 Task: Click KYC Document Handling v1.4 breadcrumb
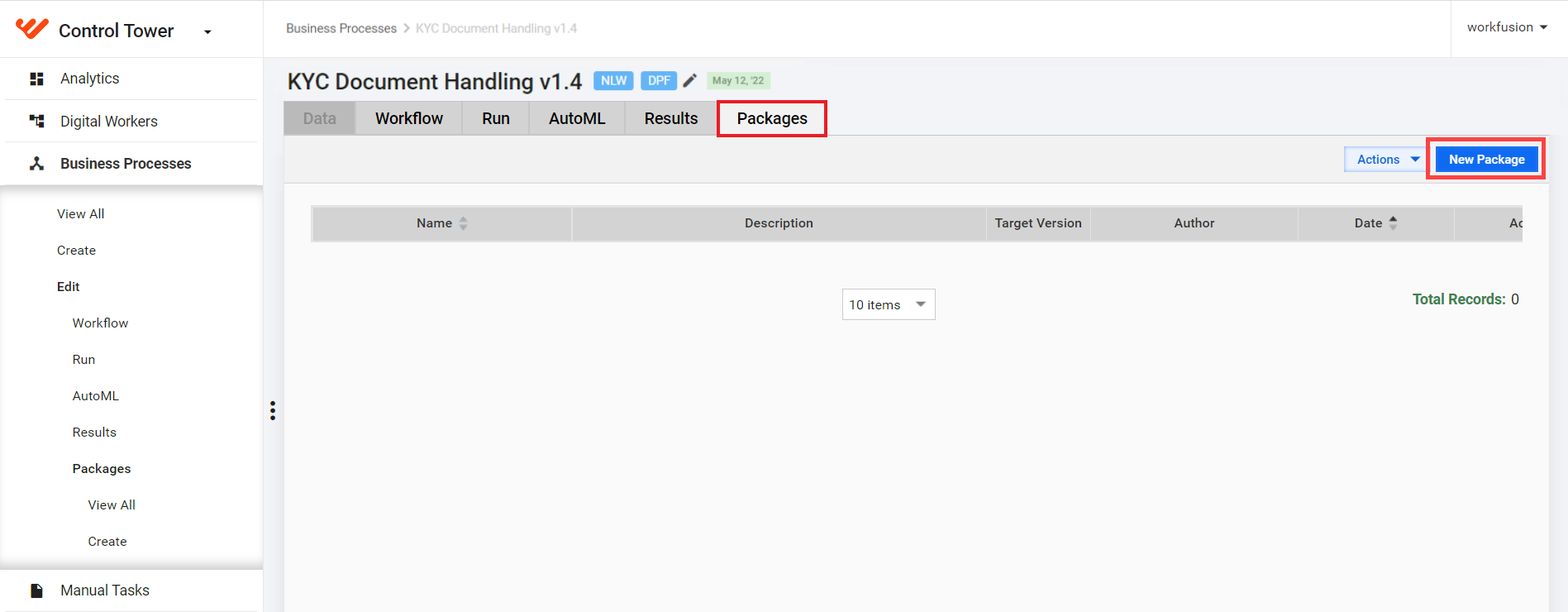496,28
